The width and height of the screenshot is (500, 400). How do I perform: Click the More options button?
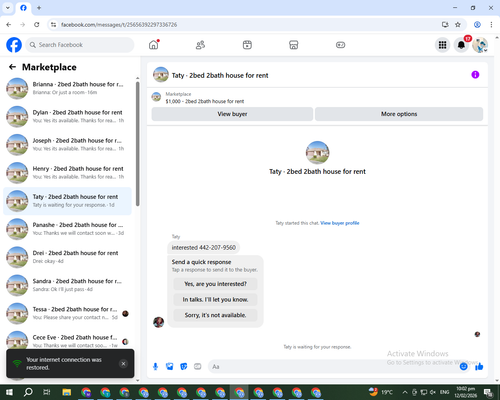(x=399, y=114)
